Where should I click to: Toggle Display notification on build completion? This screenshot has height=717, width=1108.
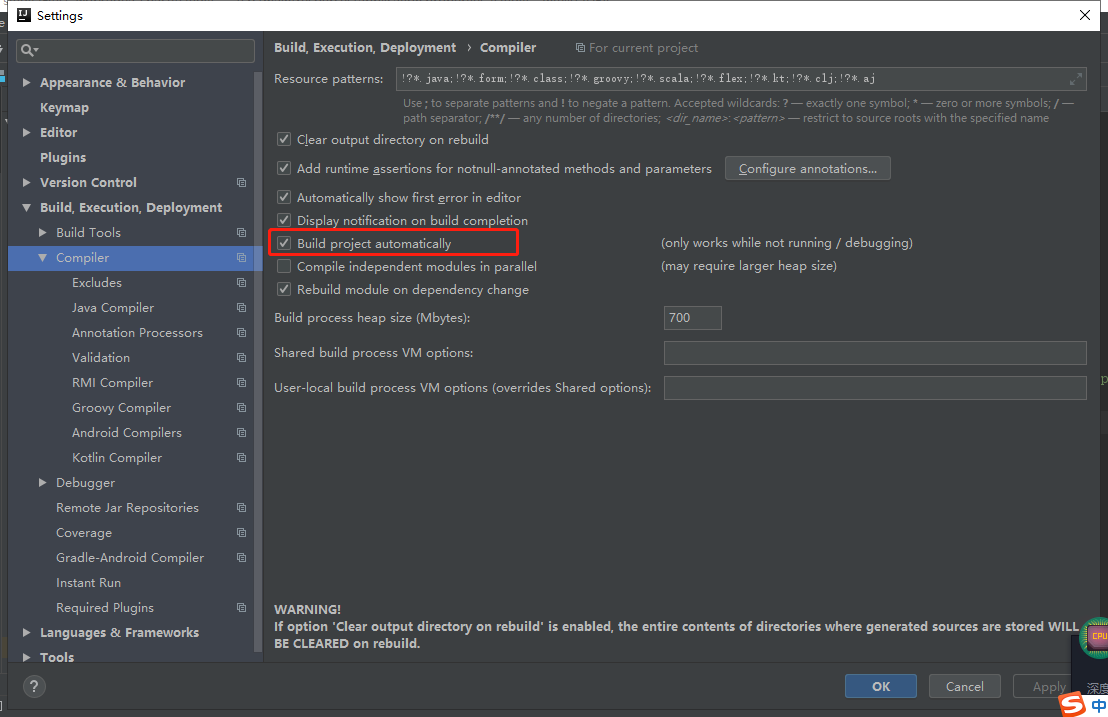pyautogui.click(x=284, y=220)
